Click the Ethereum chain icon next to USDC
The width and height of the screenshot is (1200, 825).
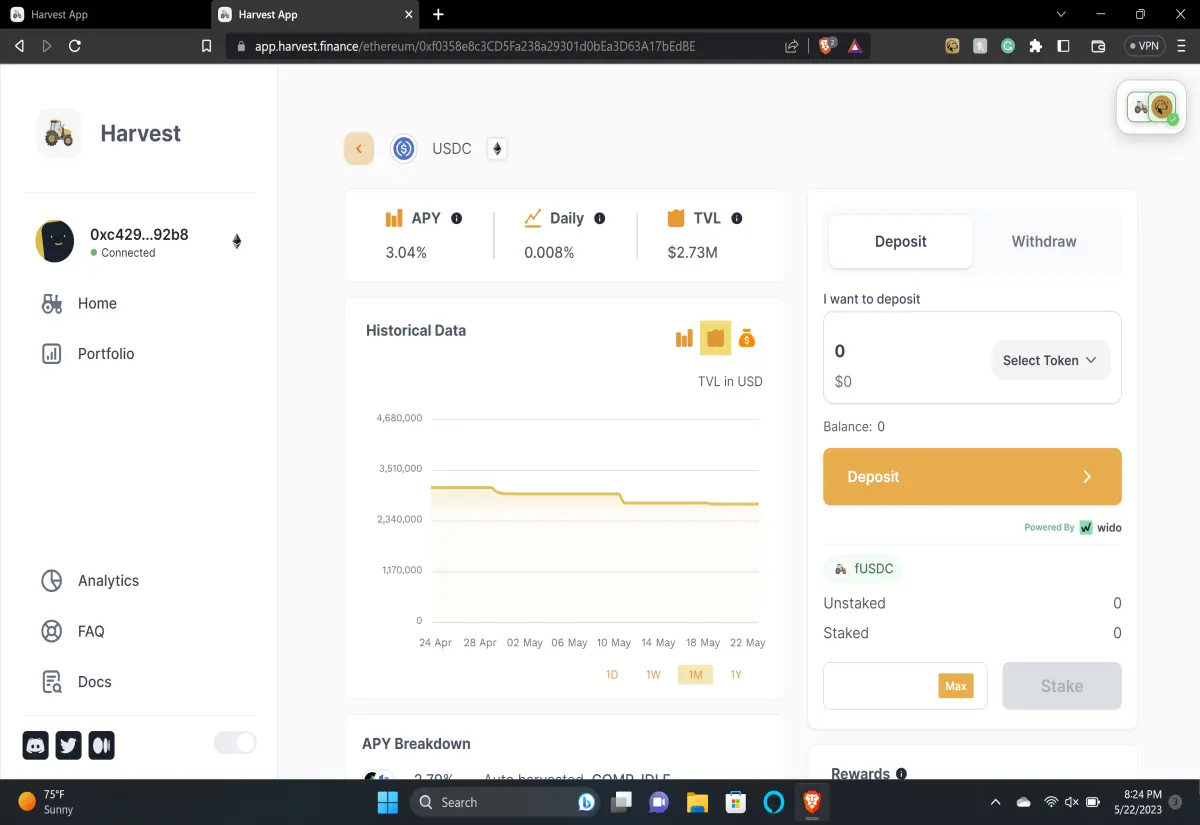click(497, 149)
